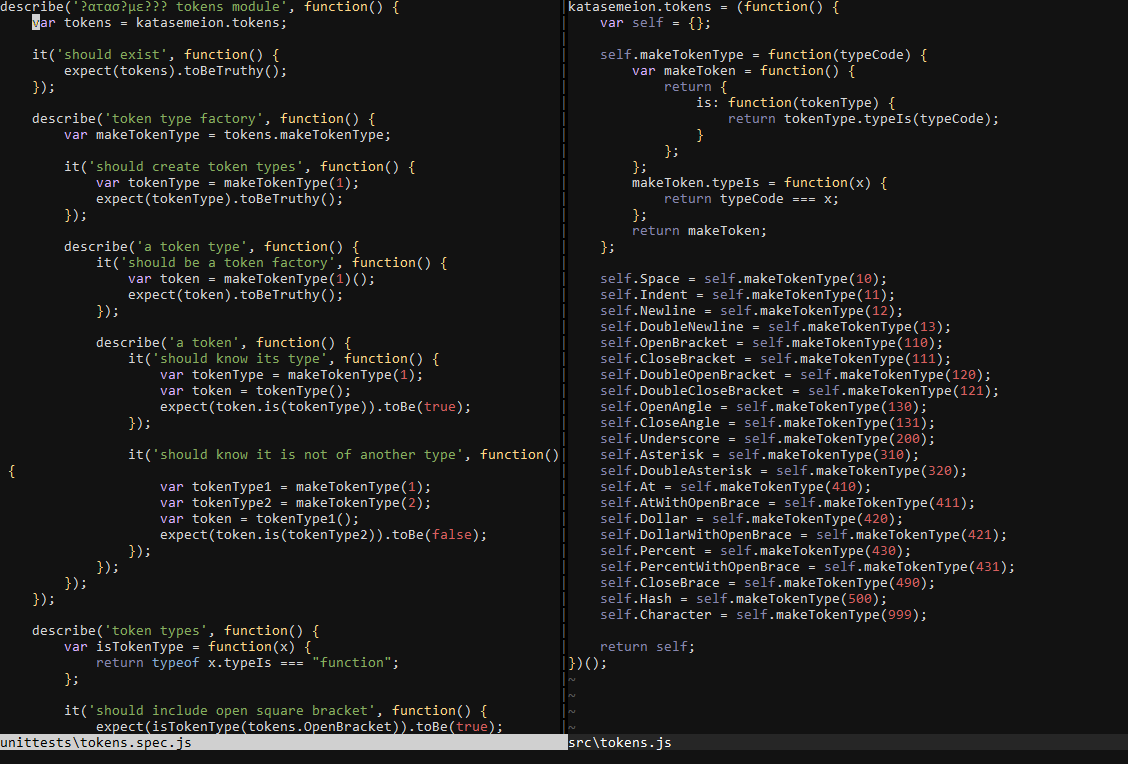The image size is (1128, 764).
Task: Click 'var tokenType2 = makeTokenType(2);' line
Action: [296, 503]
